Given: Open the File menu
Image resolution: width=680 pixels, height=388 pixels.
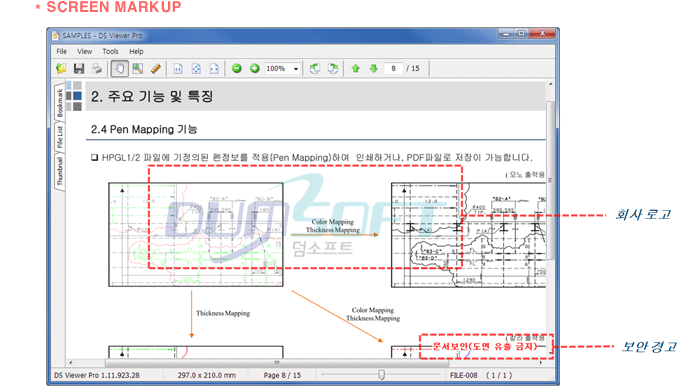Looking at the screenshot, I should [x=62, y=52].
